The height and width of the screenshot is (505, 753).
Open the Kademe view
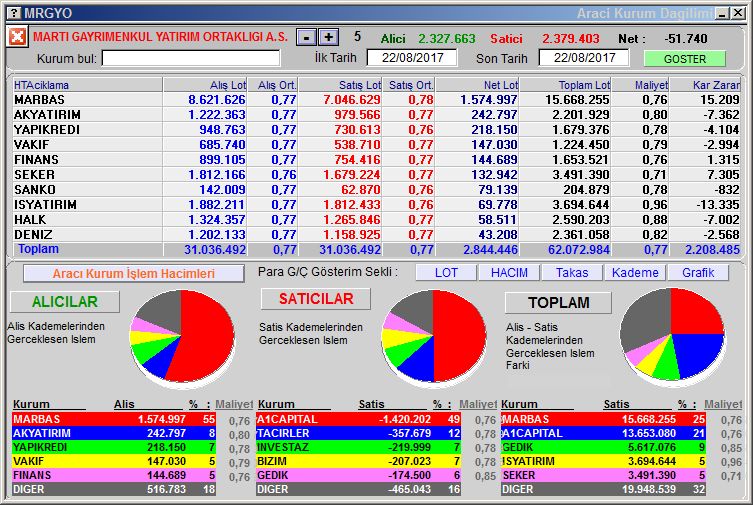635,273
